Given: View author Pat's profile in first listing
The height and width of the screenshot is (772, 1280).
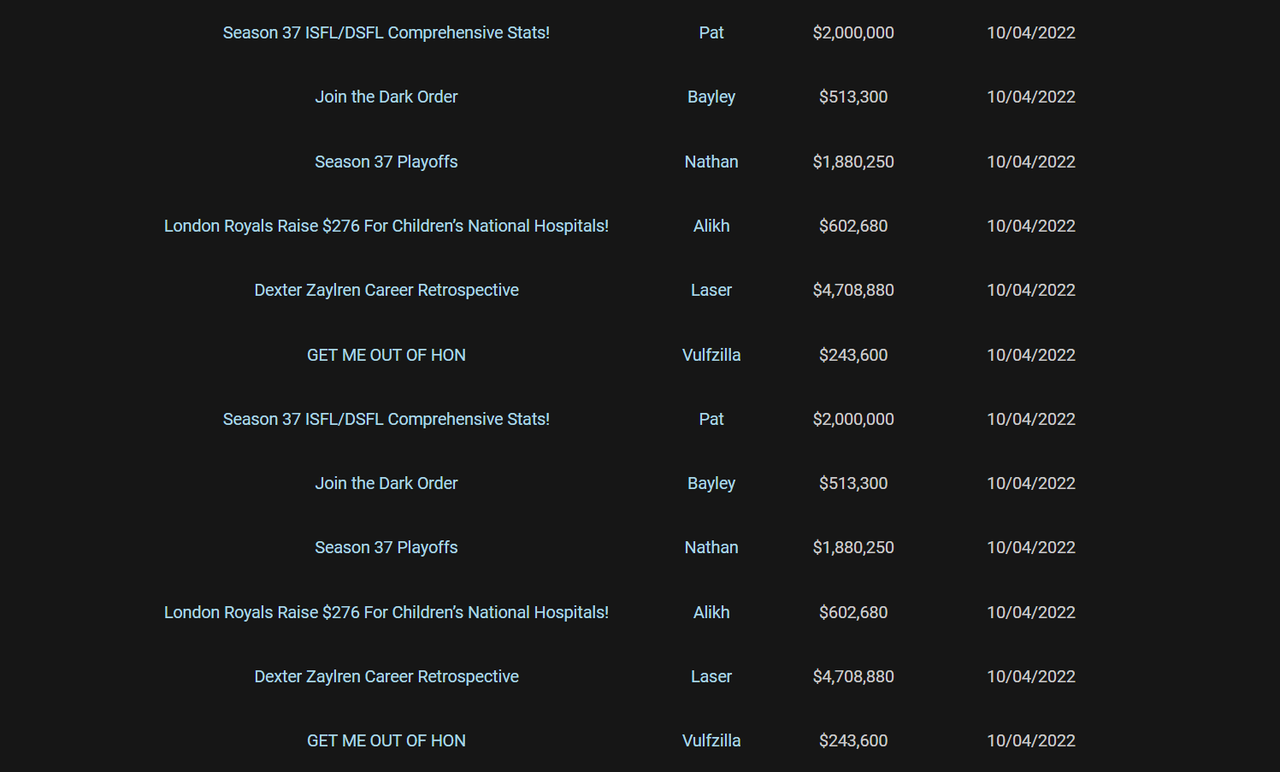Looking at the screenshot, I should coord(711,33).
